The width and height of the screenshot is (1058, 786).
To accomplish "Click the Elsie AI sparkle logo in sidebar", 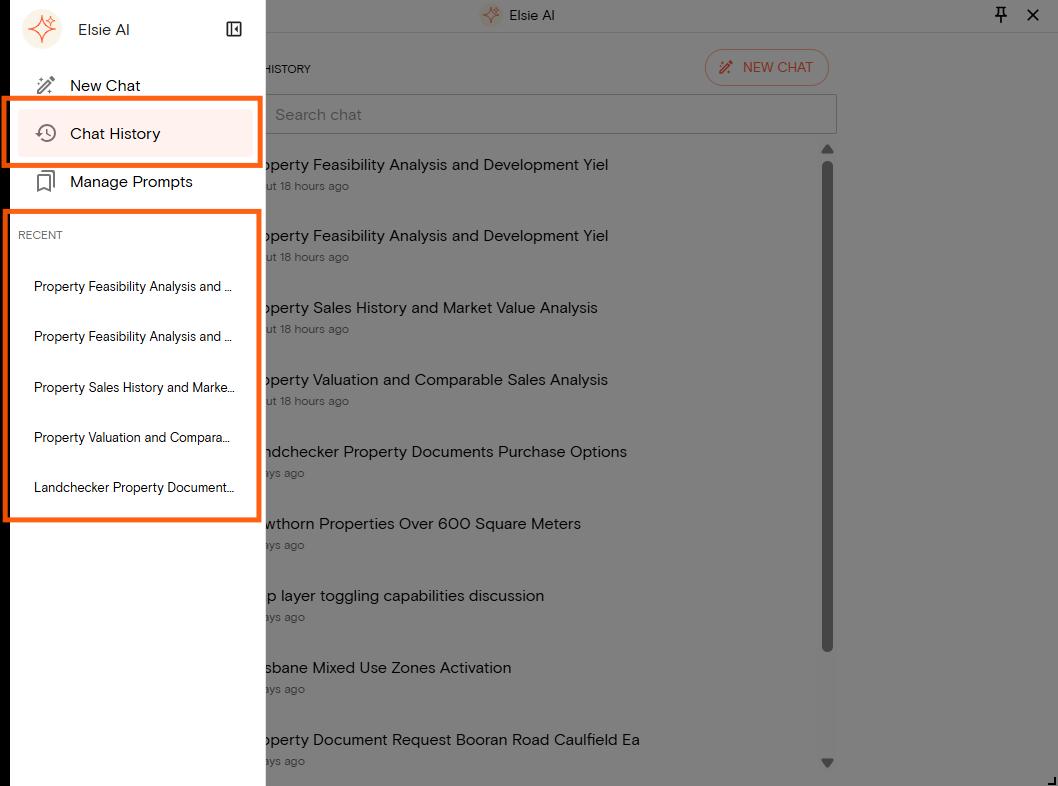I will click(42, 29).
